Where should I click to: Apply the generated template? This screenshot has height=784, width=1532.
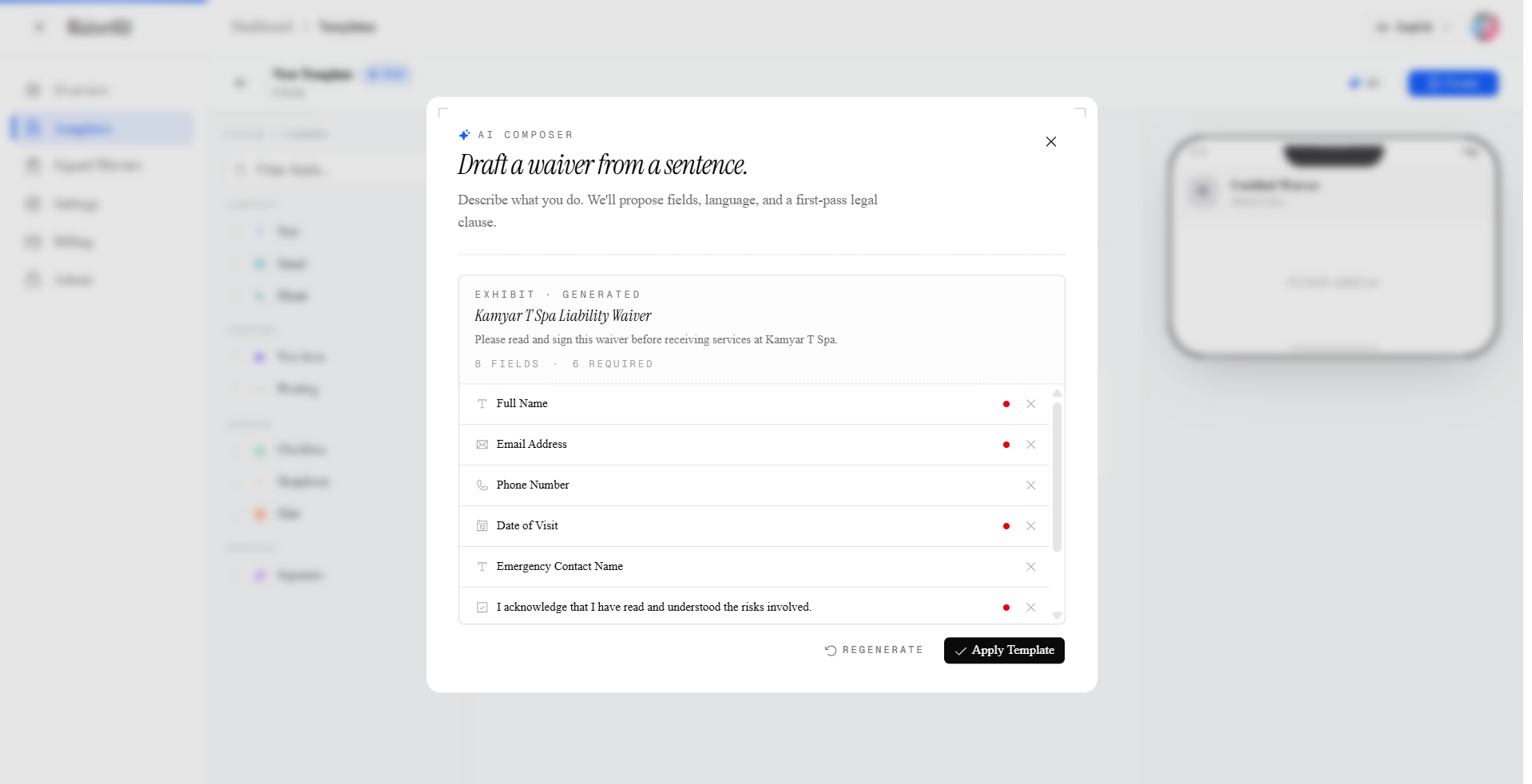(1004, 651)
